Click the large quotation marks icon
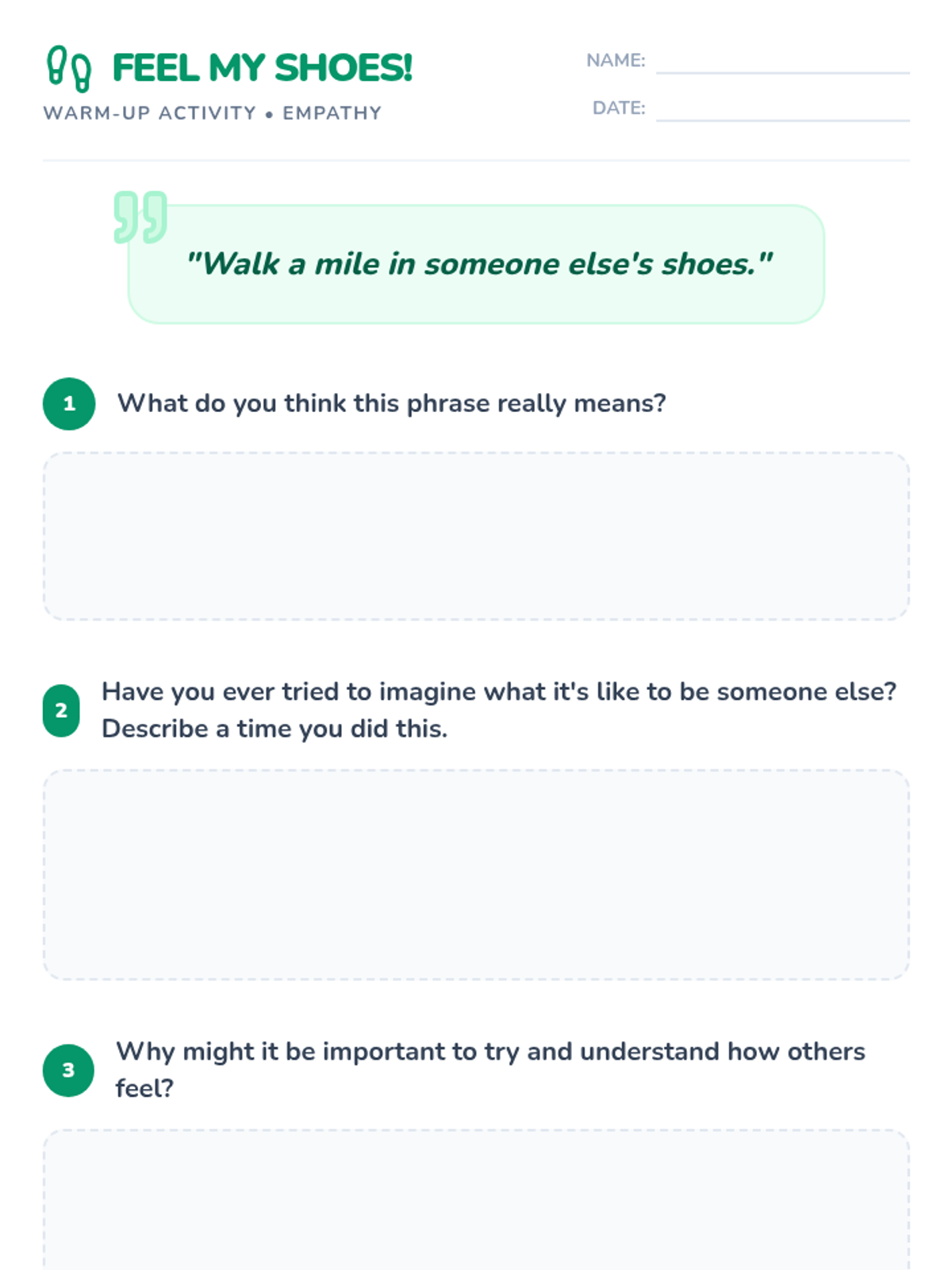Image resolution: width=952 pixels, height=1270 pixels. point(140,216)
